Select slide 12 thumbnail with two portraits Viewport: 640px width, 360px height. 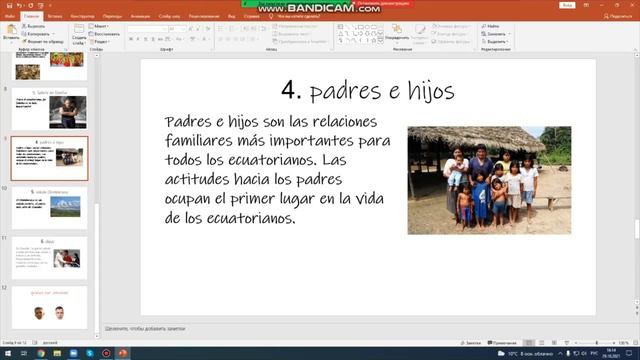click(49, 307)
